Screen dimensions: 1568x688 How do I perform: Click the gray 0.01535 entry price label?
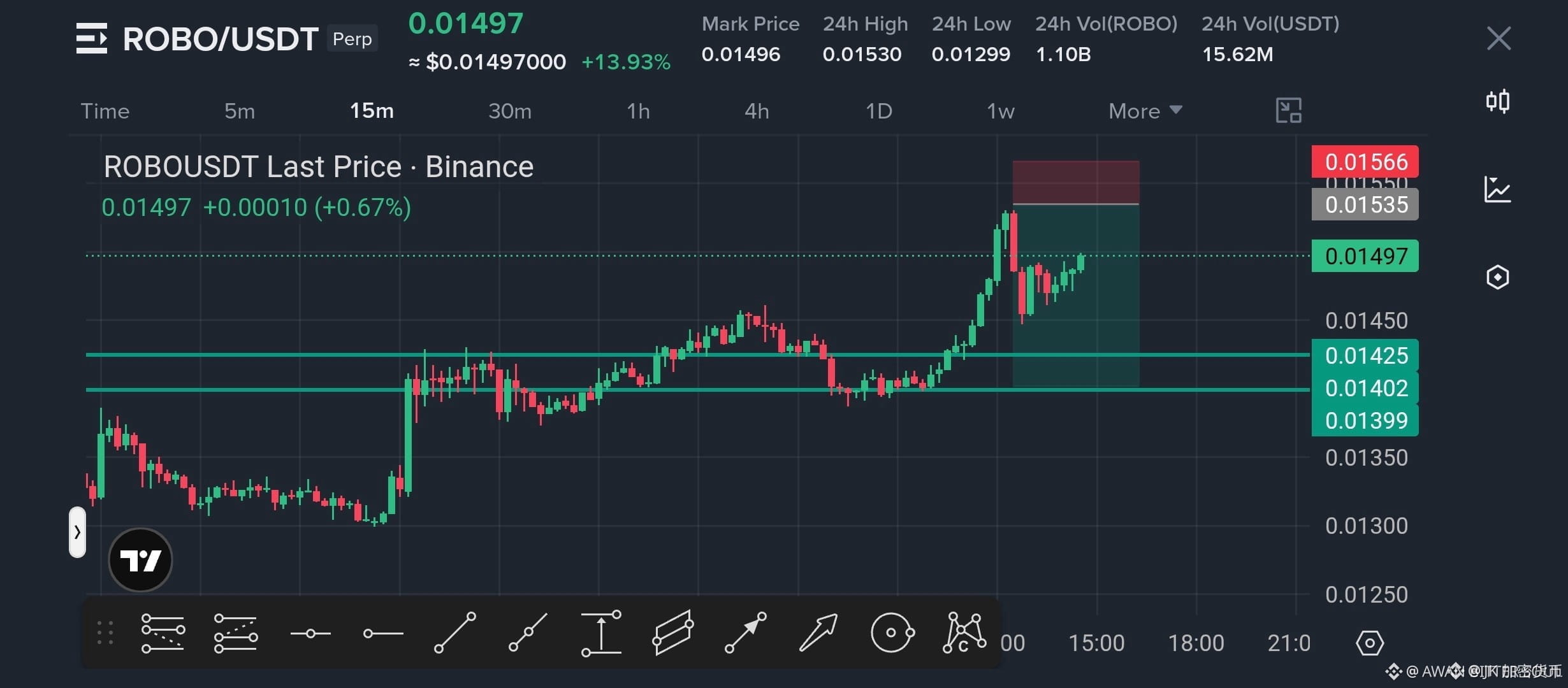1365,204
